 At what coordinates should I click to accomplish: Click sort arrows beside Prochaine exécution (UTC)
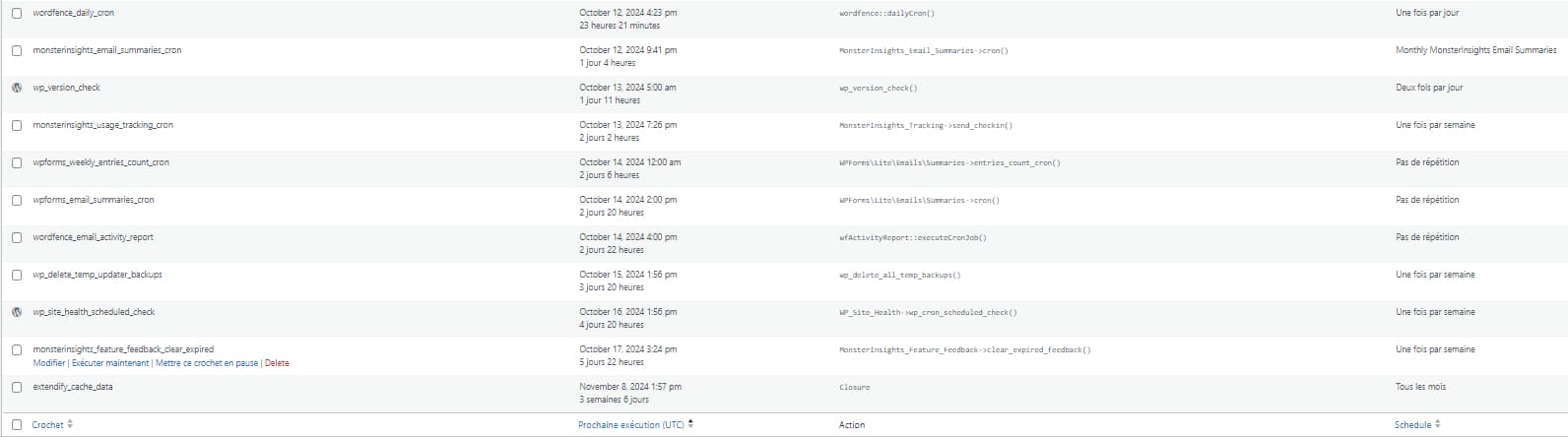pyautogui.click(x=690, y=424)
